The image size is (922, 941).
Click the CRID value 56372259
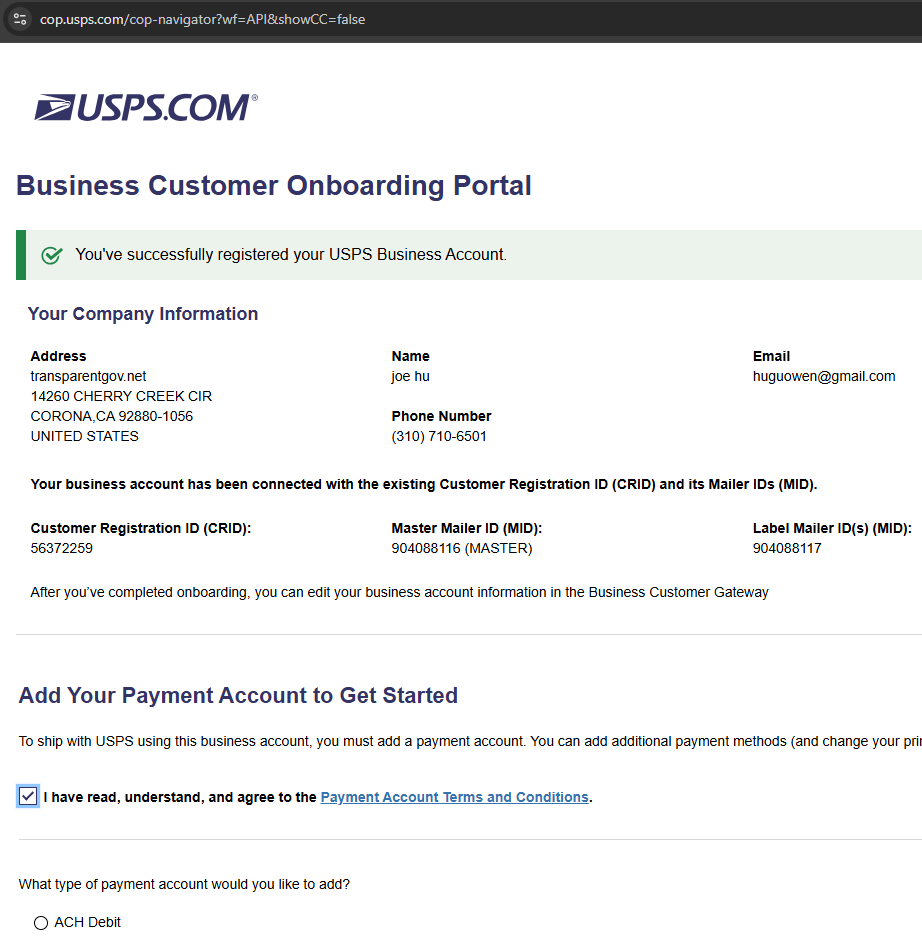coord(61,548)
